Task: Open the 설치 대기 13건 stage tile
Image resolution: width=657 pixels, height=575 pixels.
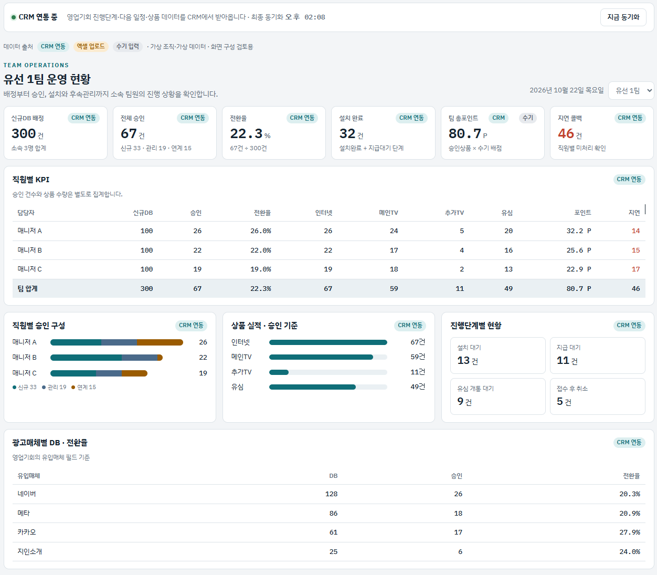Action: point(498,355)
